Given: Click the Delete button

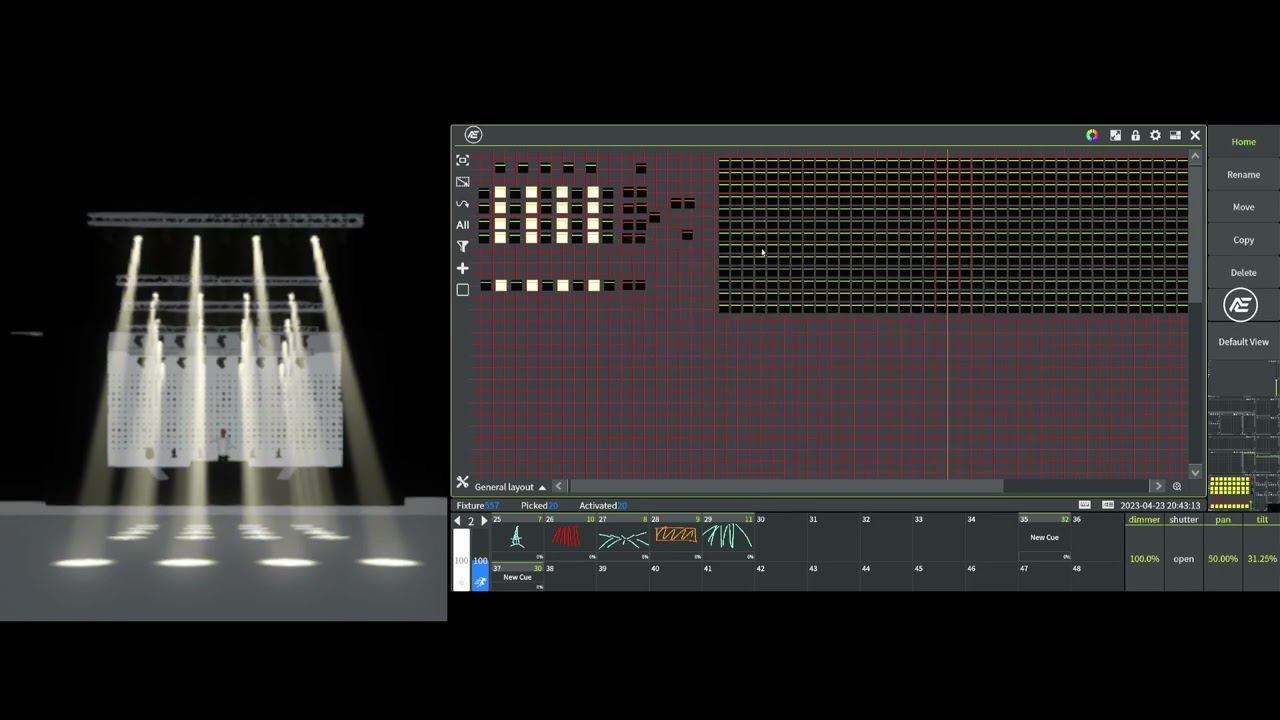Looking at the screenshot, I should tap(1244, 273).
